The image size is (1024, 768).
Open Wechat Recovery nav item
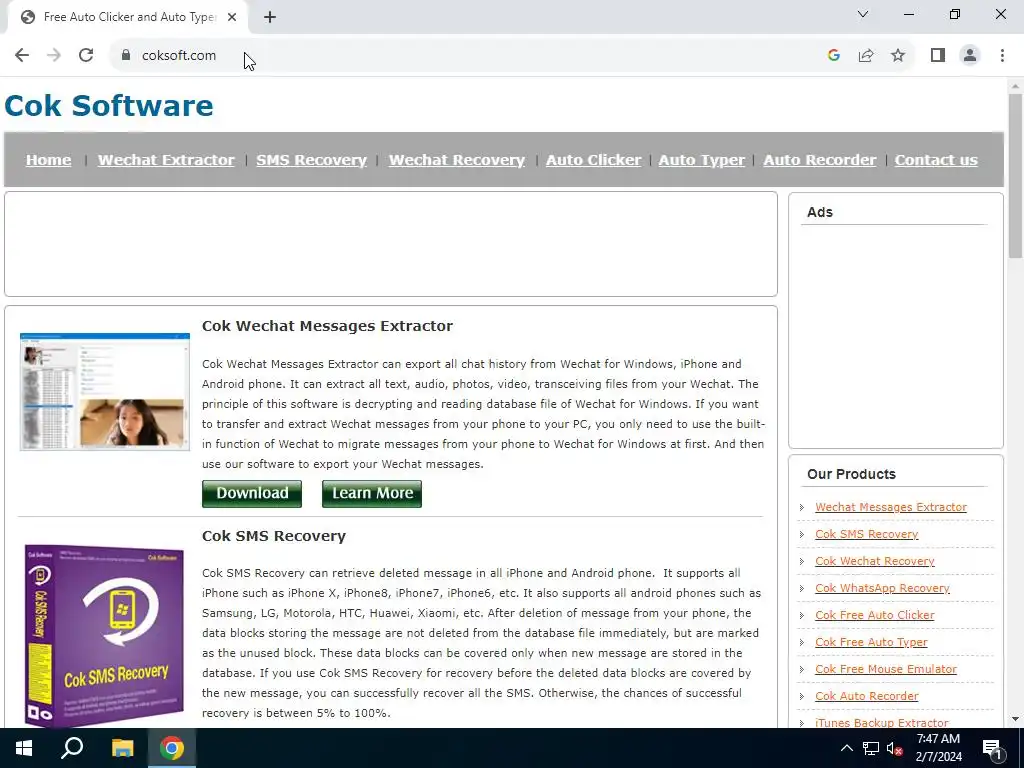pyautogui.click(x=456, y=160)
